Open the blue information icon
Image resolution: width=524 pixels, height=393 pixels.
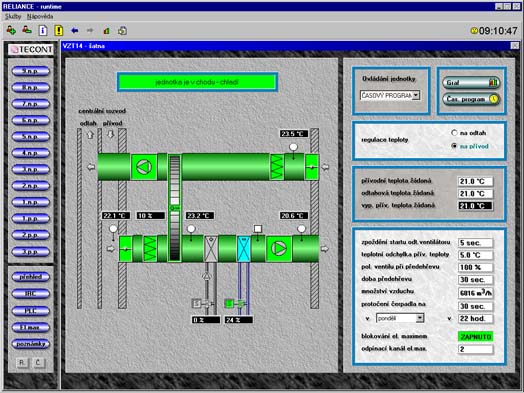(43, 31)
